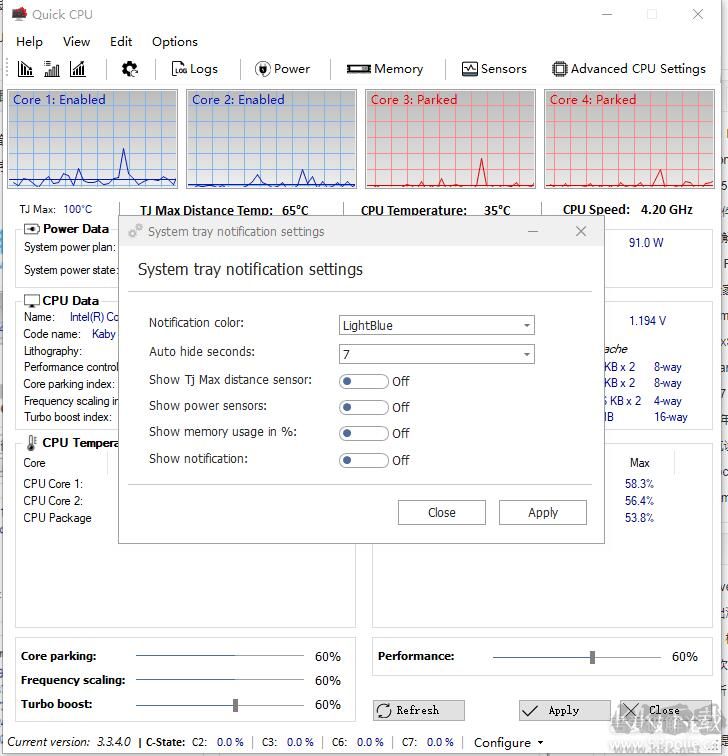Open the Auto hide seconds dropdown
The width and height of the screenshot is (728, 756).
(437, 354)
